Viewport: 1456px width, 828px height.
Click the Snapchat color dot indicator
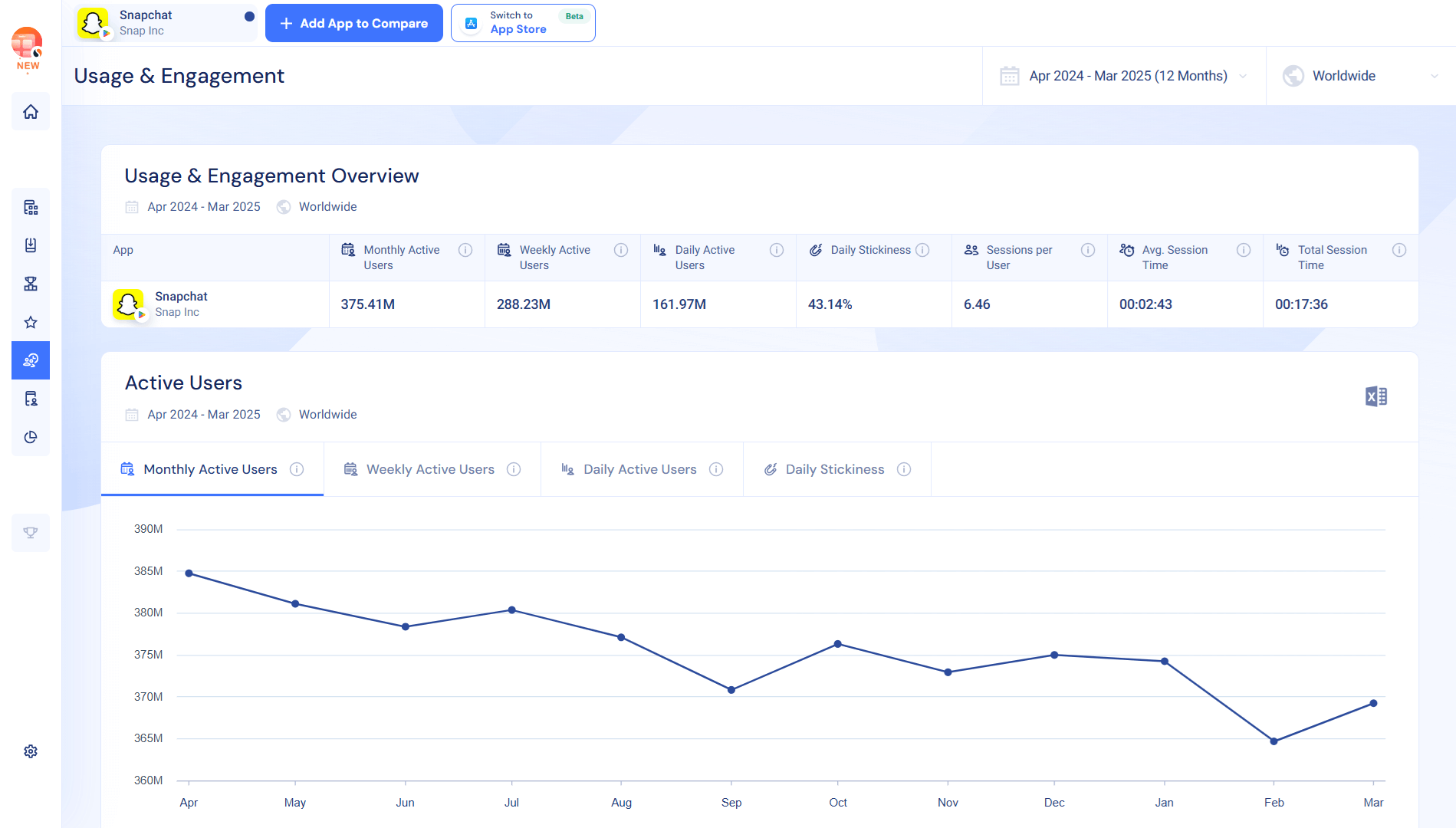tap(249, 16)
